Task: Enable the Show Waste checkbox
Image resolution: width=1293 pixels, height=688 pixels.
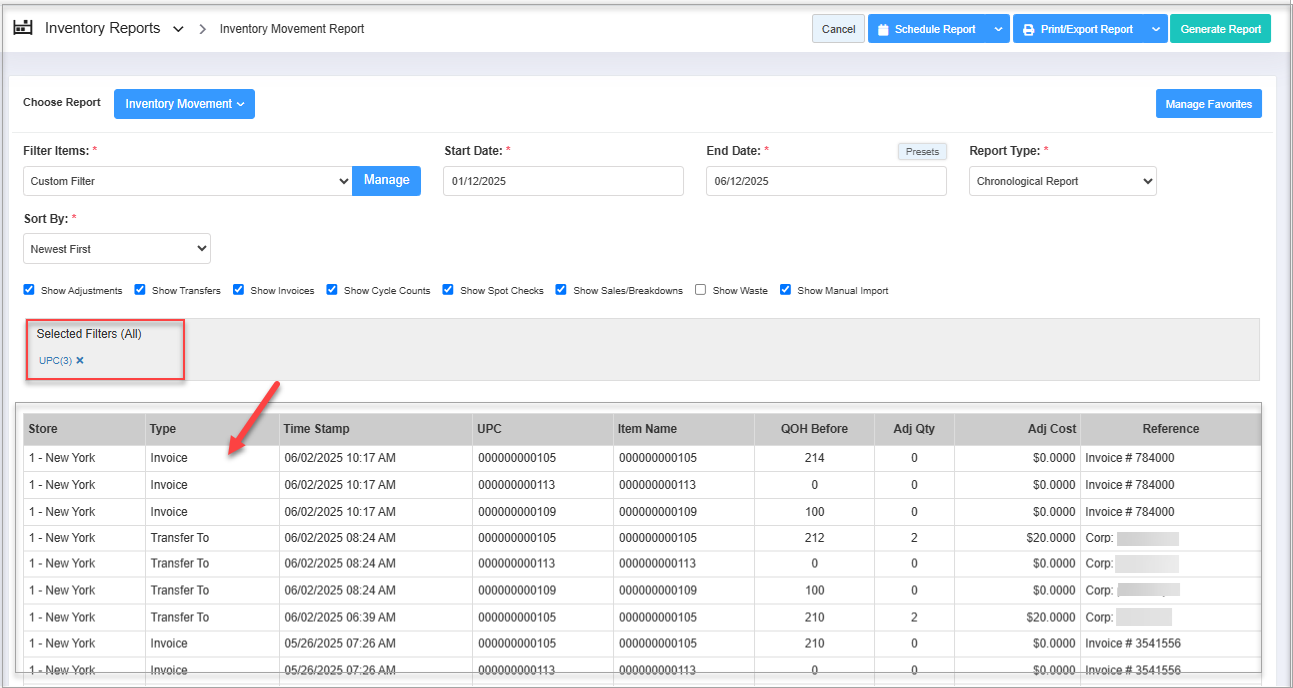Action: 701,290
